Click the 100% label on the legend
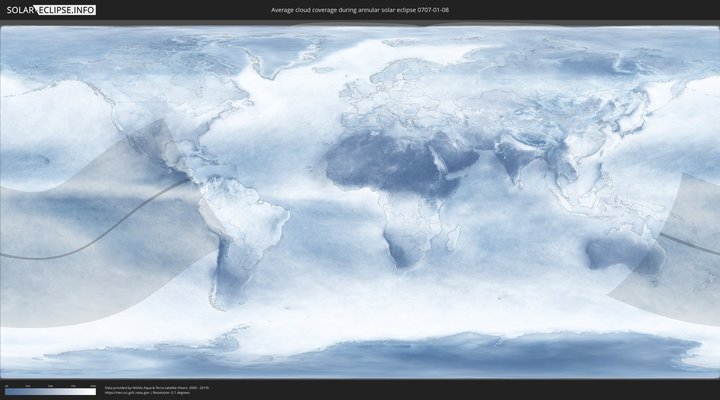 coord(93,385)
